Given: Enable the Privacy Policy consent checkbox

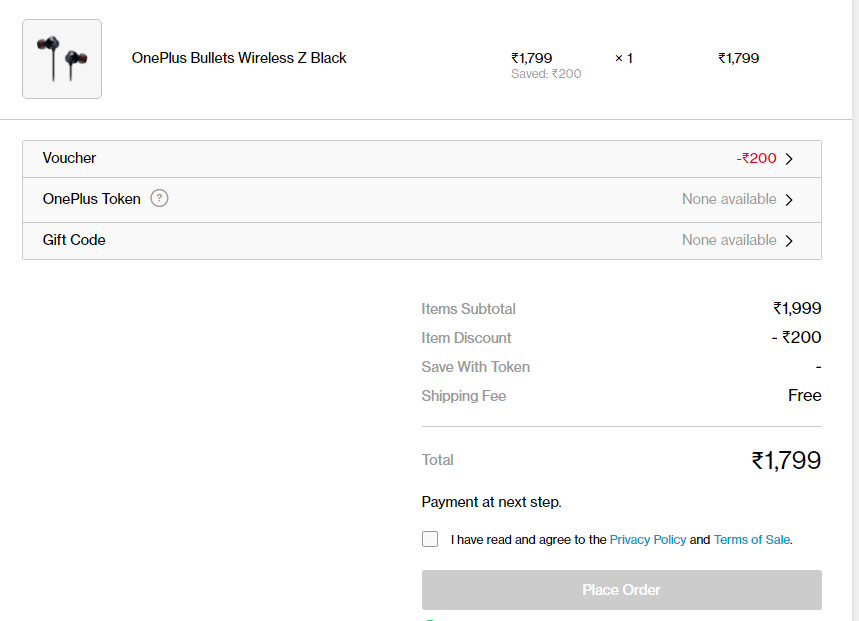Looking at the screenshot, I should click(430, 539).
